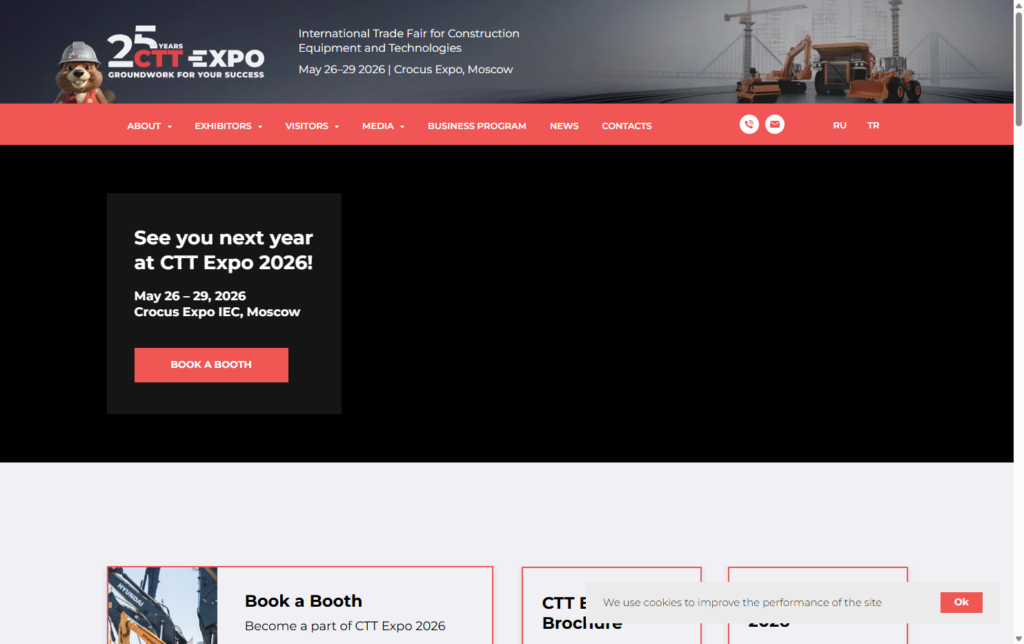Open the Exhibitors dropdown

click(228, 126)
